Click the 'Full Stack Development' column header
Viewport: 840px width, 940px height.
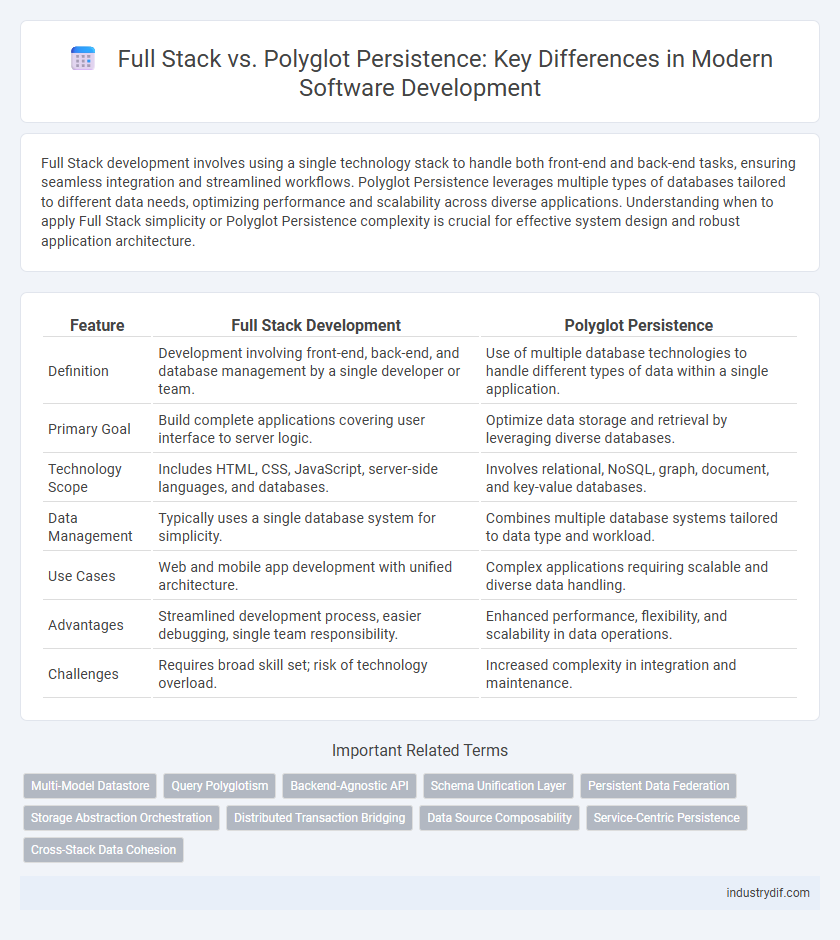316,326
